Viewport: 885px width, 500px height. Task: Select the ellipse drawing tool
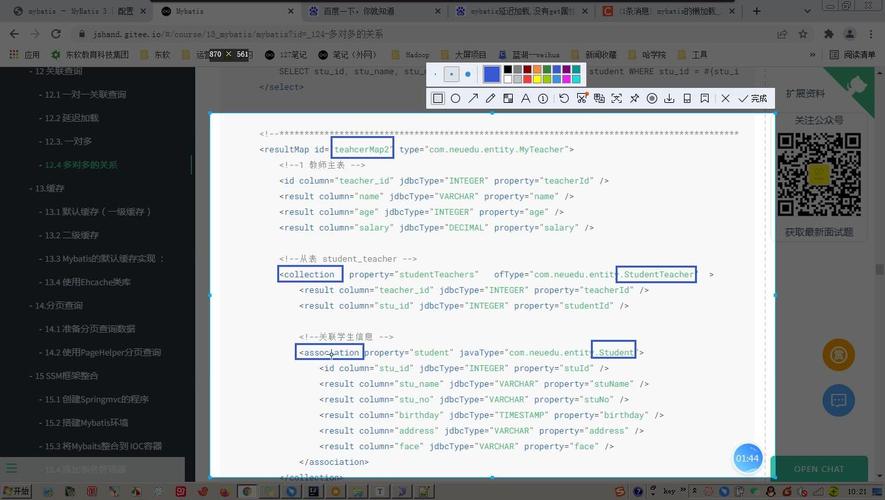tap(455, 99)
